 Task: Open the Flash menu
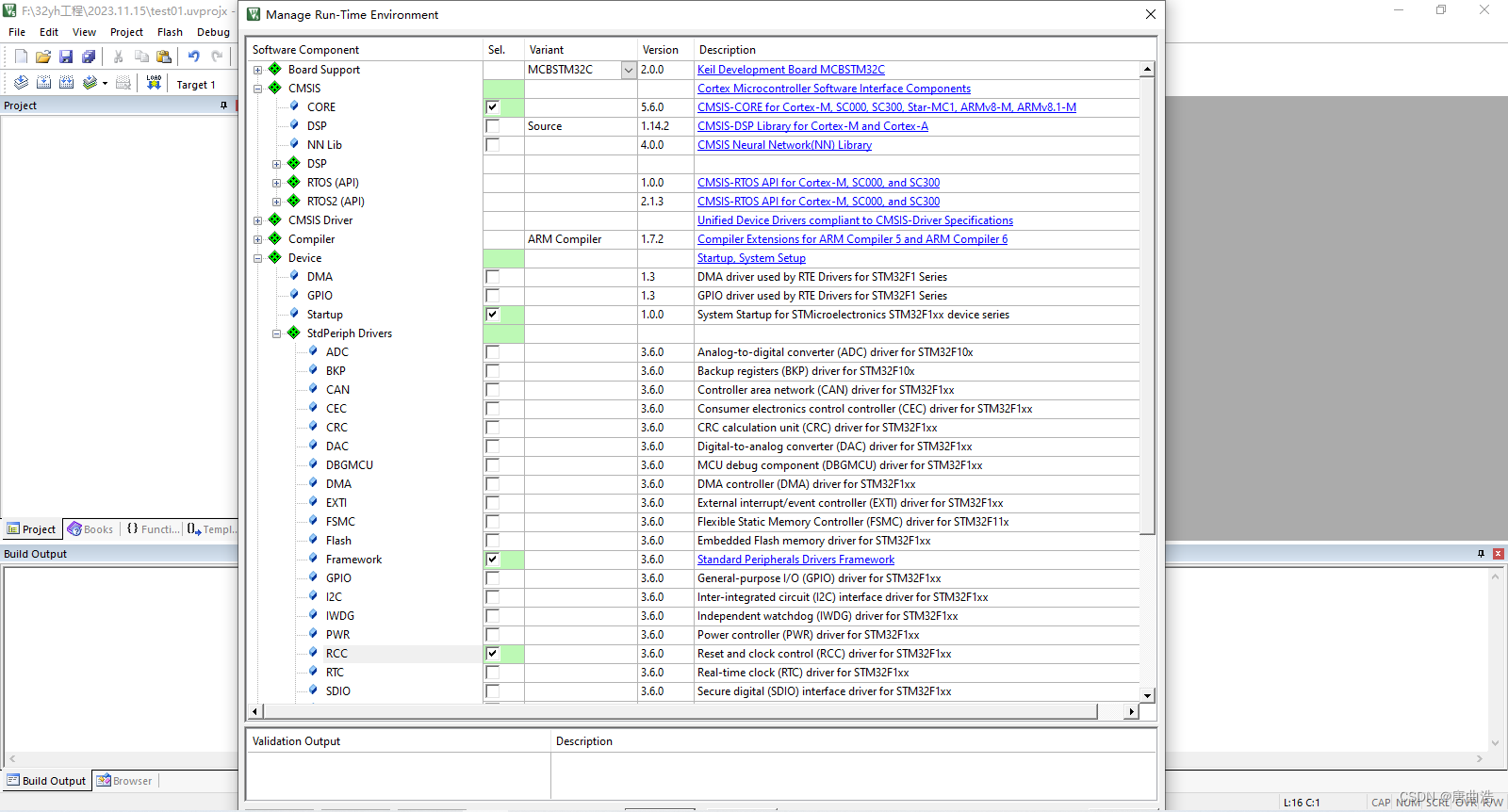click(170, 32)
